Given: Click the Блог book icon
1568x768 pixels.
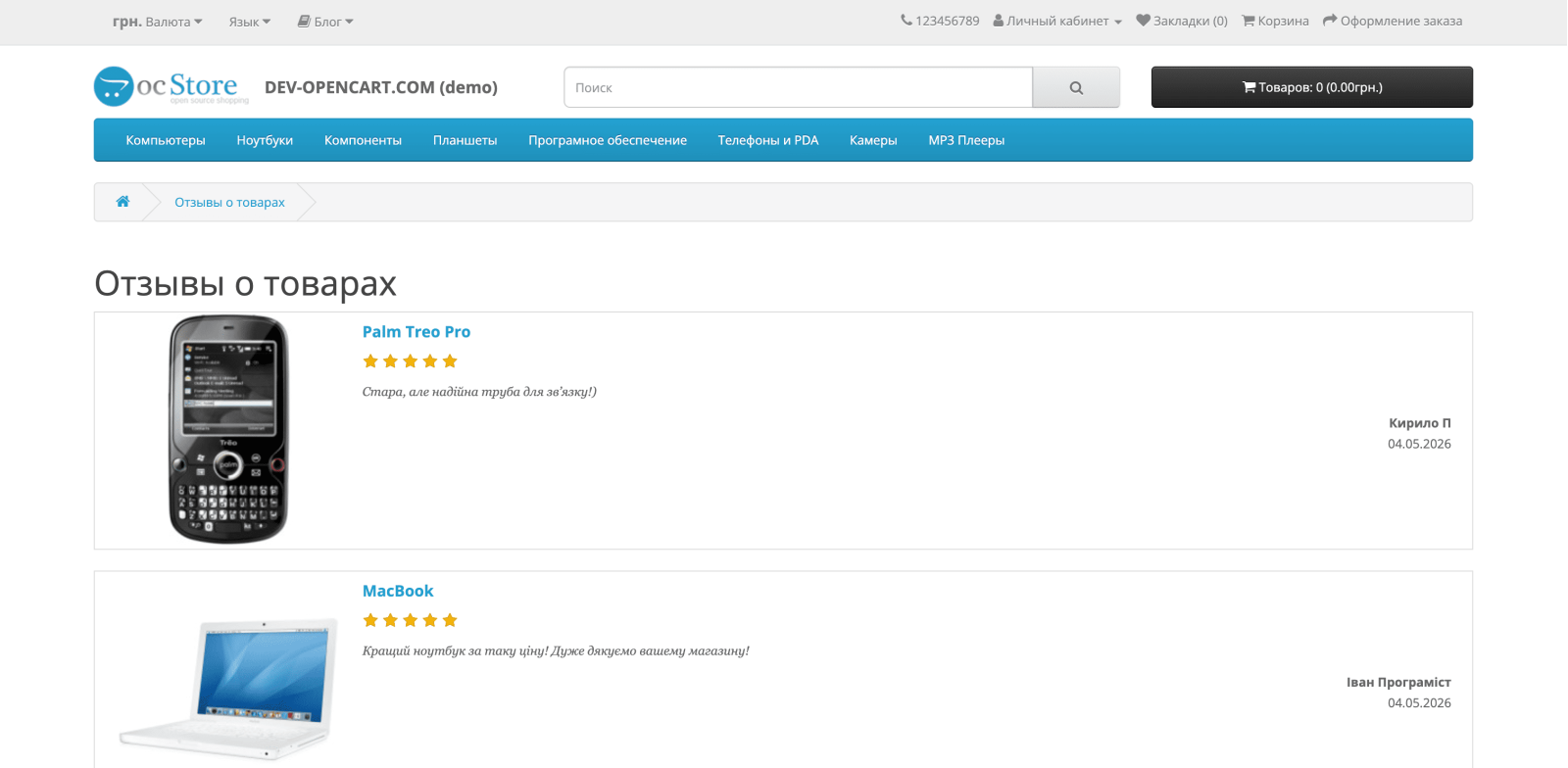Looking at the screenshot, I should pos(304,22).
